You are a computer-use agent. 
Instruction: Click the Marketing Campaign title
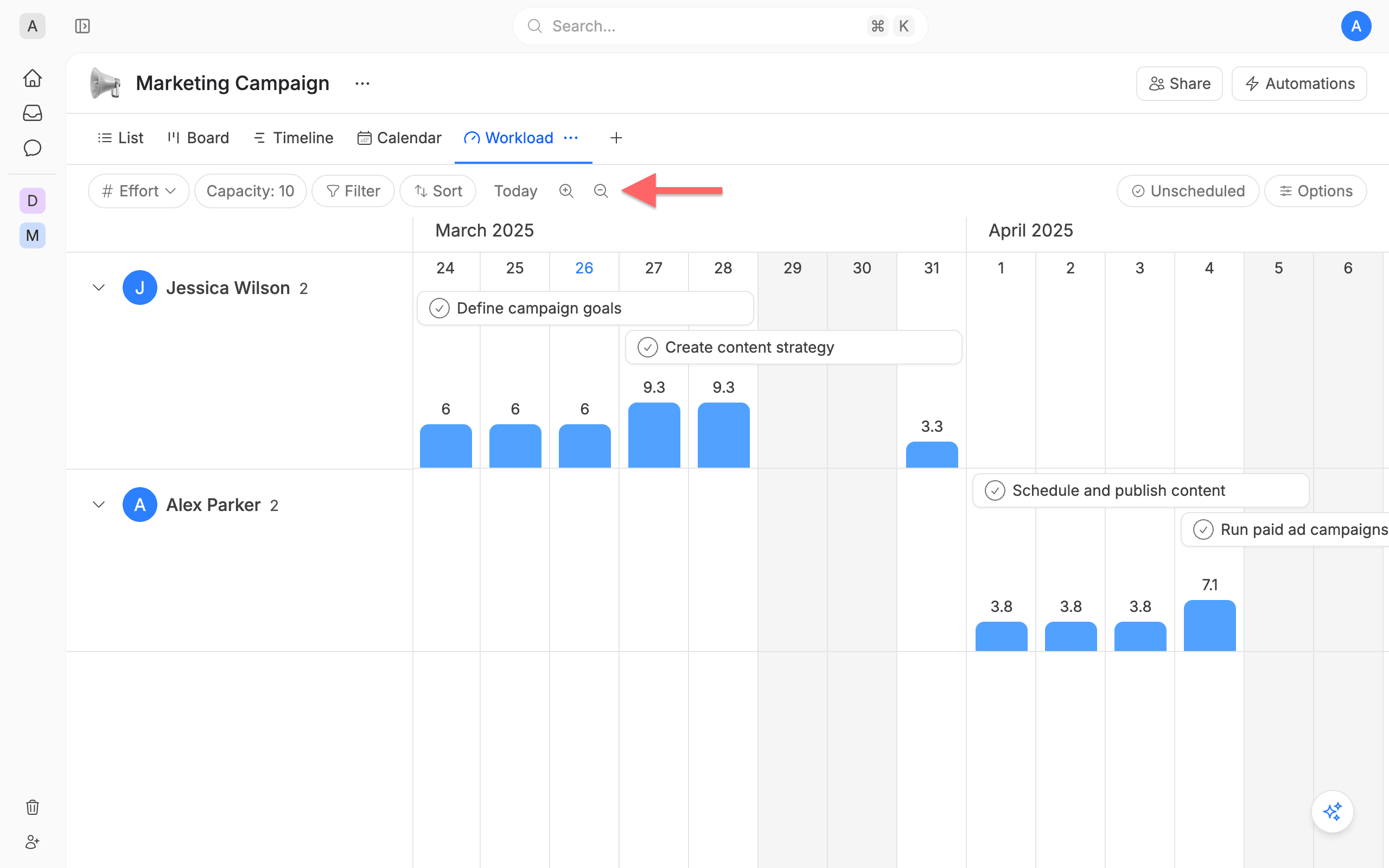point(232,83)
